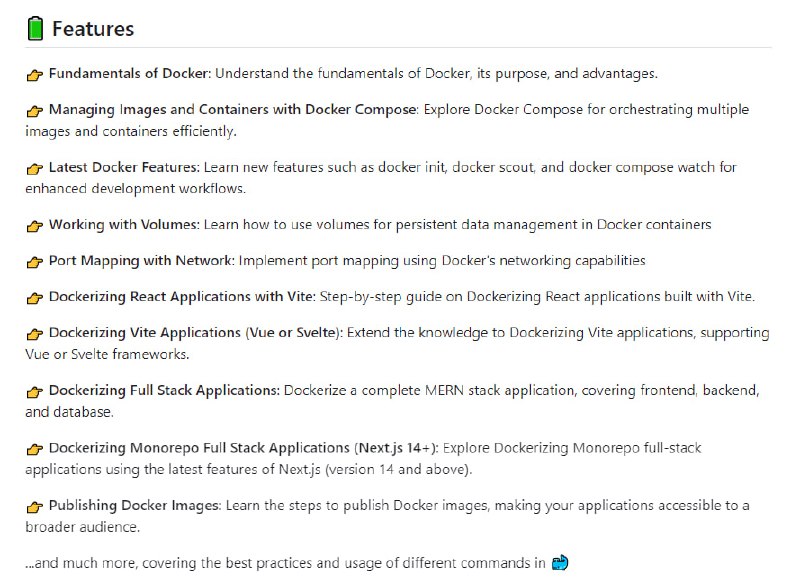This screenshot has height=583, width=800.
Task: Click the pointing hand before Fundamentals of Docker
Action: (x=35, y=74)
